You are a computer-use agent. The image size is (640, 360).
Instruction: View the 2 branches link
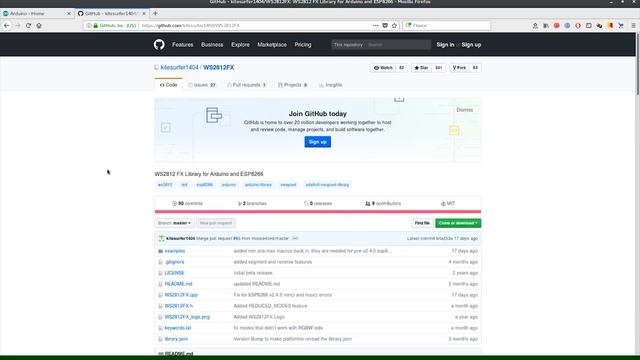pos(252,203)
